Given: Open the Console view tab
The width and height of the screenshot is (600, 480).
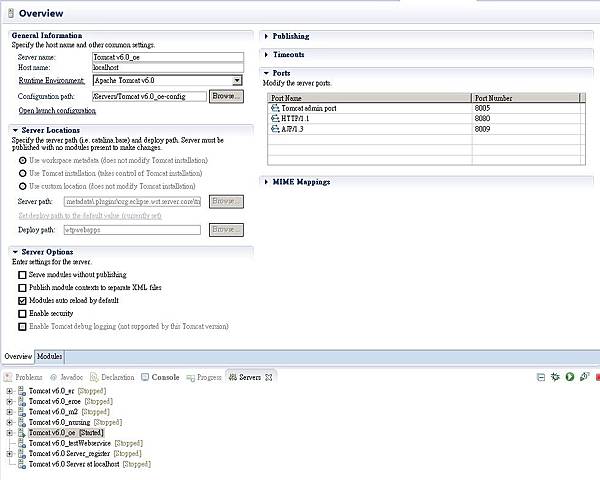Looking at the screenshot, I should [x=160, y=377].
